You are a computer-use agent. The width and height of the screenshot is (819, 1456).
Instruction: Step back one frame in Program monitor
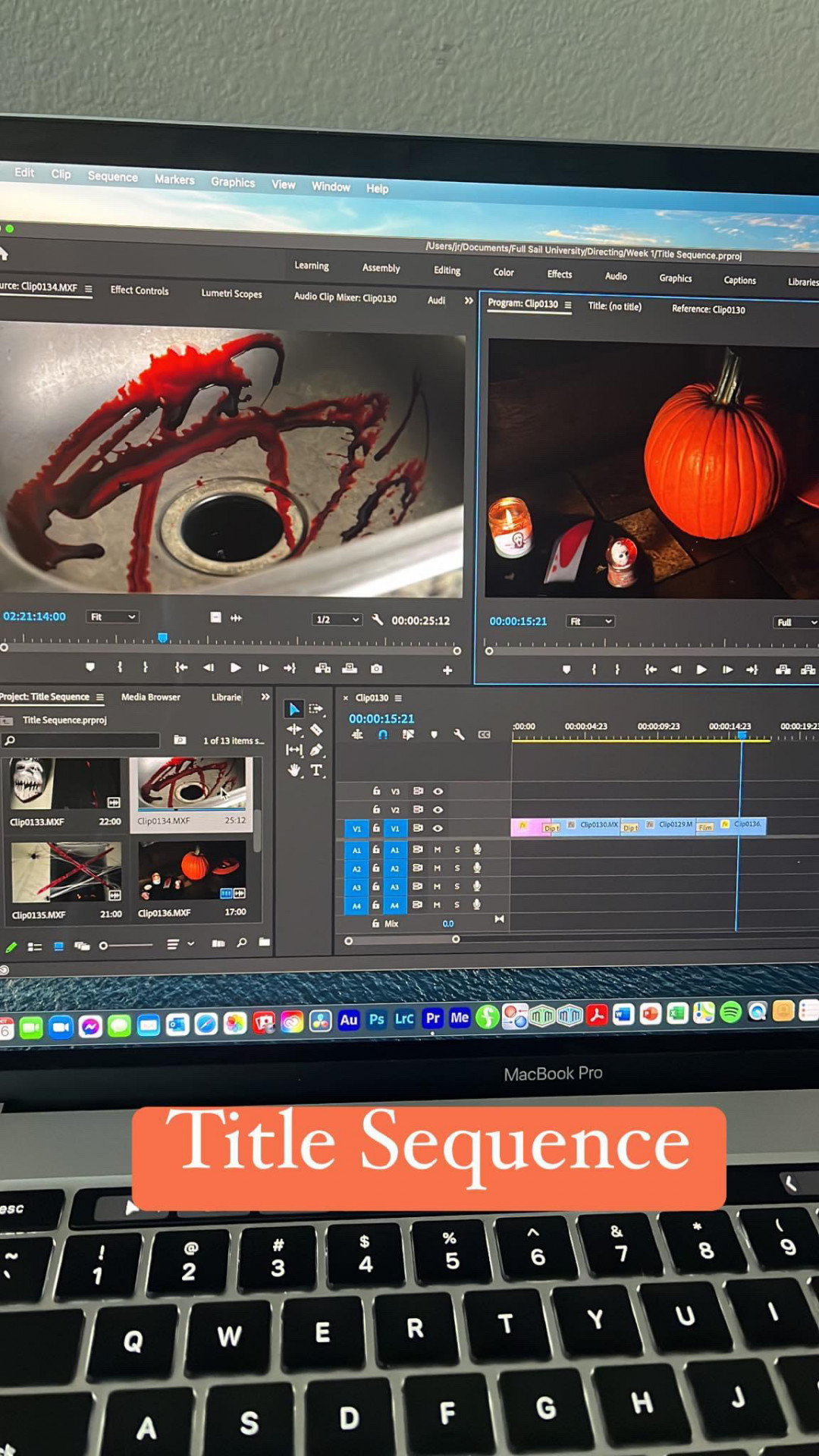(x=676, y=670)
